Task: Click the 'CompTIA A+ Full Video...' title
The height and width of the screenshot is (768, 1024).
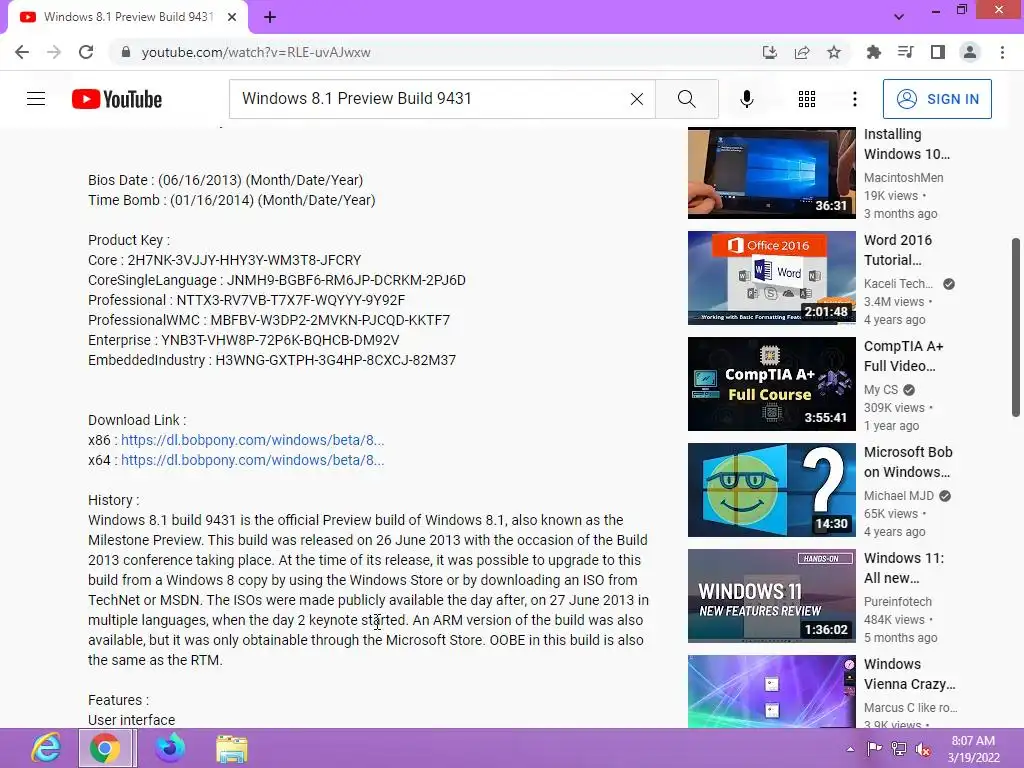Action: point(903,356)
